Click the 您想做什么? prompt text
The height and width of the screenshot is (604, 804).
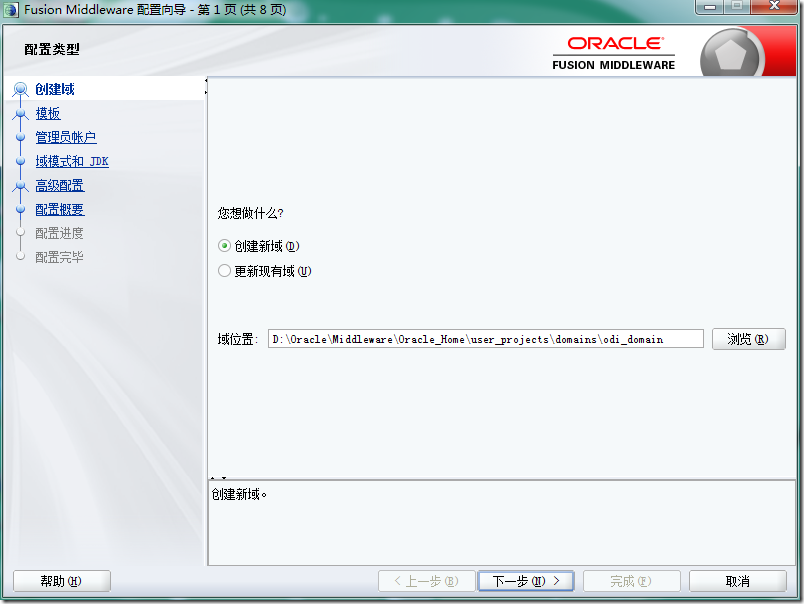tap(251, 213)
